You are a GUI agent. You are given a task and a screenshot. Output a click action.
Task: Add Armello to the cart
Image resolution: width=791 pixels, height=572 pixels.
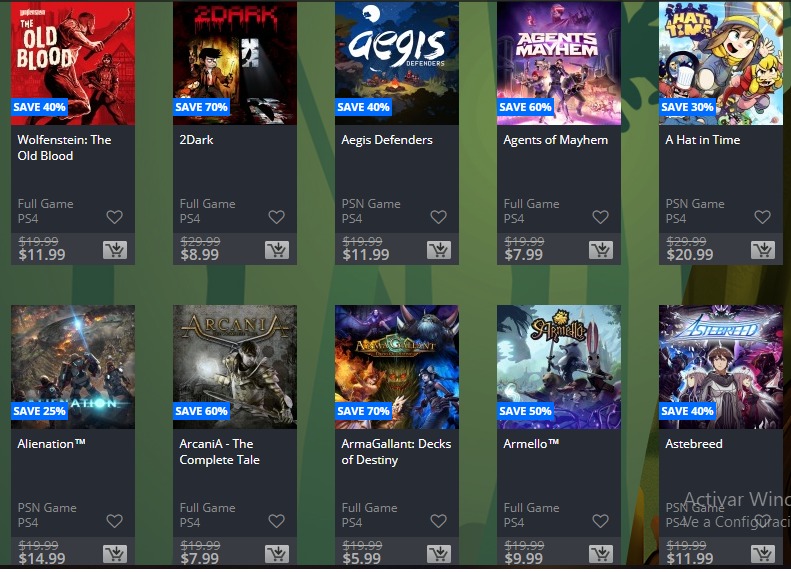(601, 554)
